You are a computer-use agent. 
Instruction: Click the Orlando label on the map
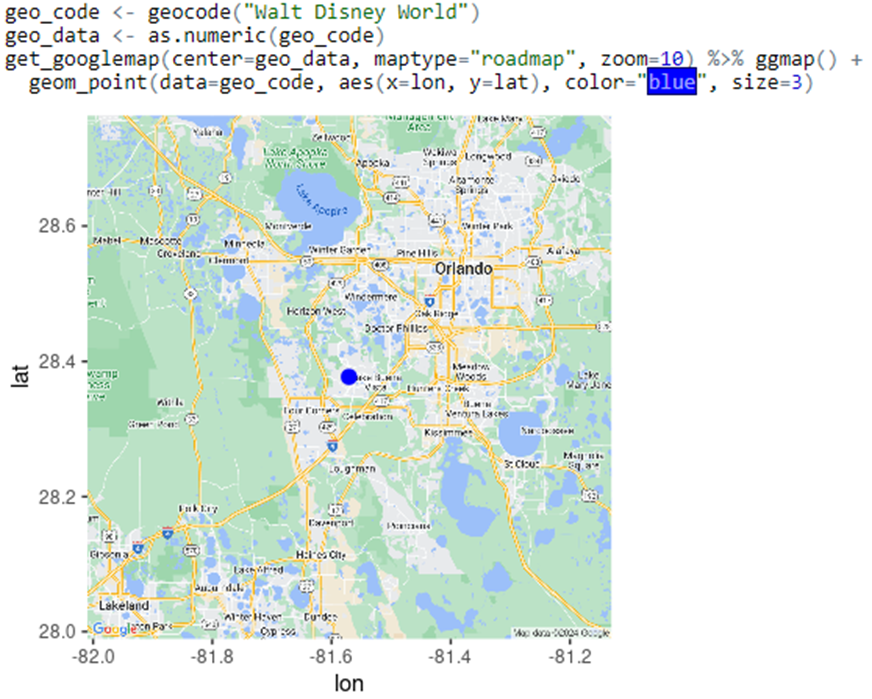click(463, 269)
